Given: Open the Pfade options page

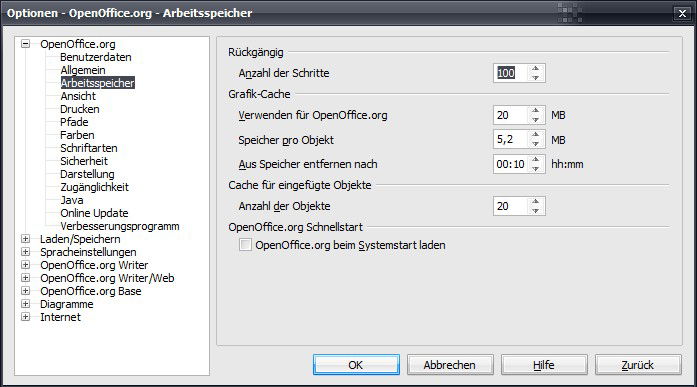Looking at the screenshot, I should click(74, 122).
